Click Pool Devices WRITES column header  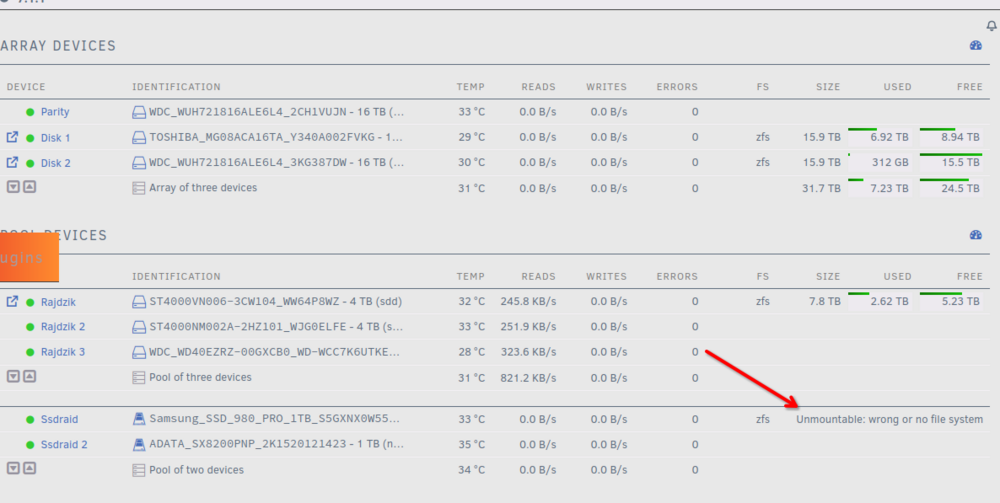coord(607,277)
